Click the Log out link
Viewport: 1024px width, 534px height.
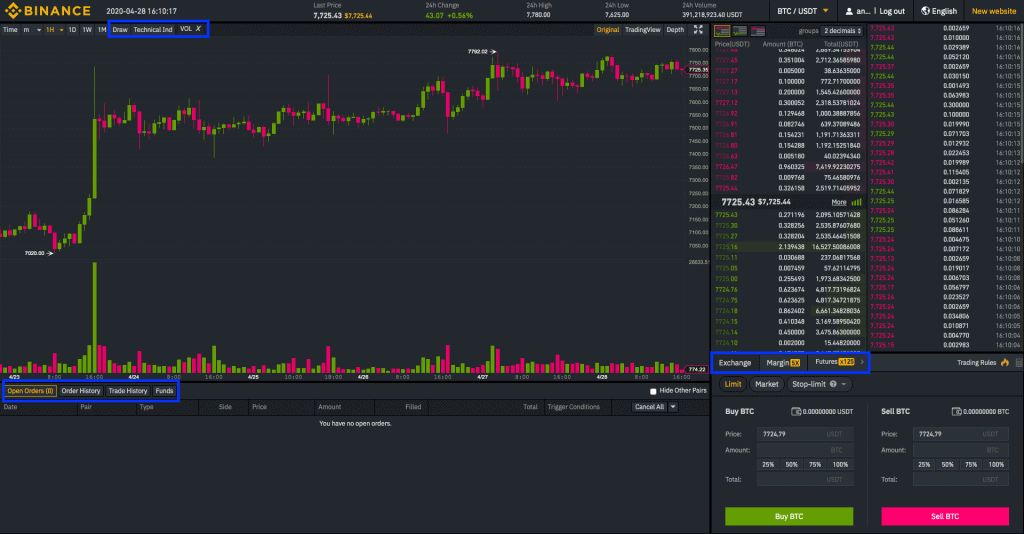(892, 11)
